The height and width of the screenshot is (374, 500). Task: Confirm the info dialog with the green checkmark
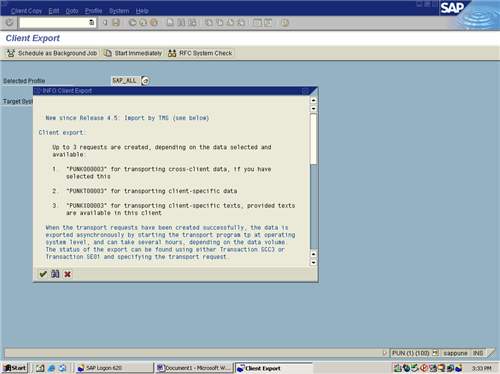(x=43, y=274)
